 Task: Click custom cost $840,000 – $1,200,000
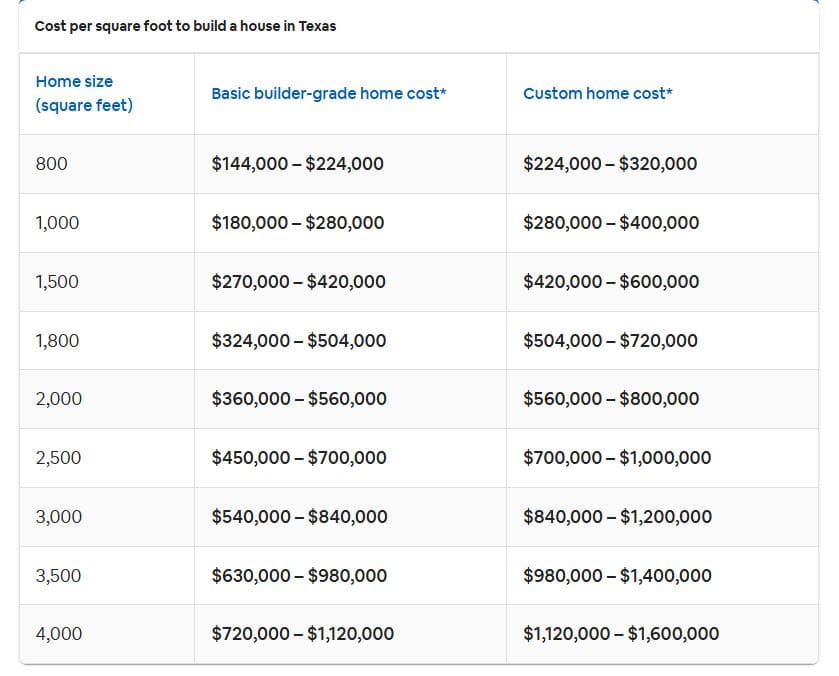pos(617,516)
